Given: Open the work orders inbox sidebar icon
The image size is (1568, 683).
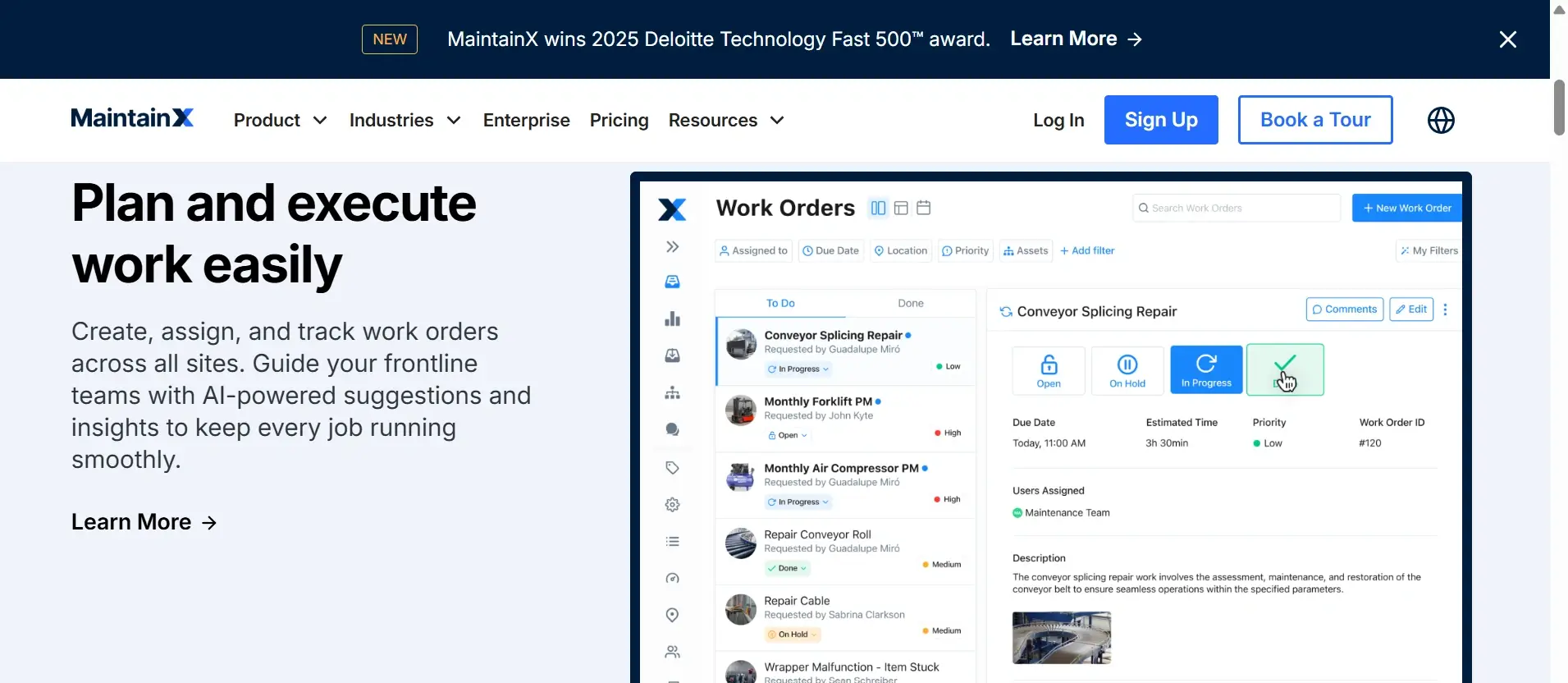Looking at the screenshot, I should 673,282.
